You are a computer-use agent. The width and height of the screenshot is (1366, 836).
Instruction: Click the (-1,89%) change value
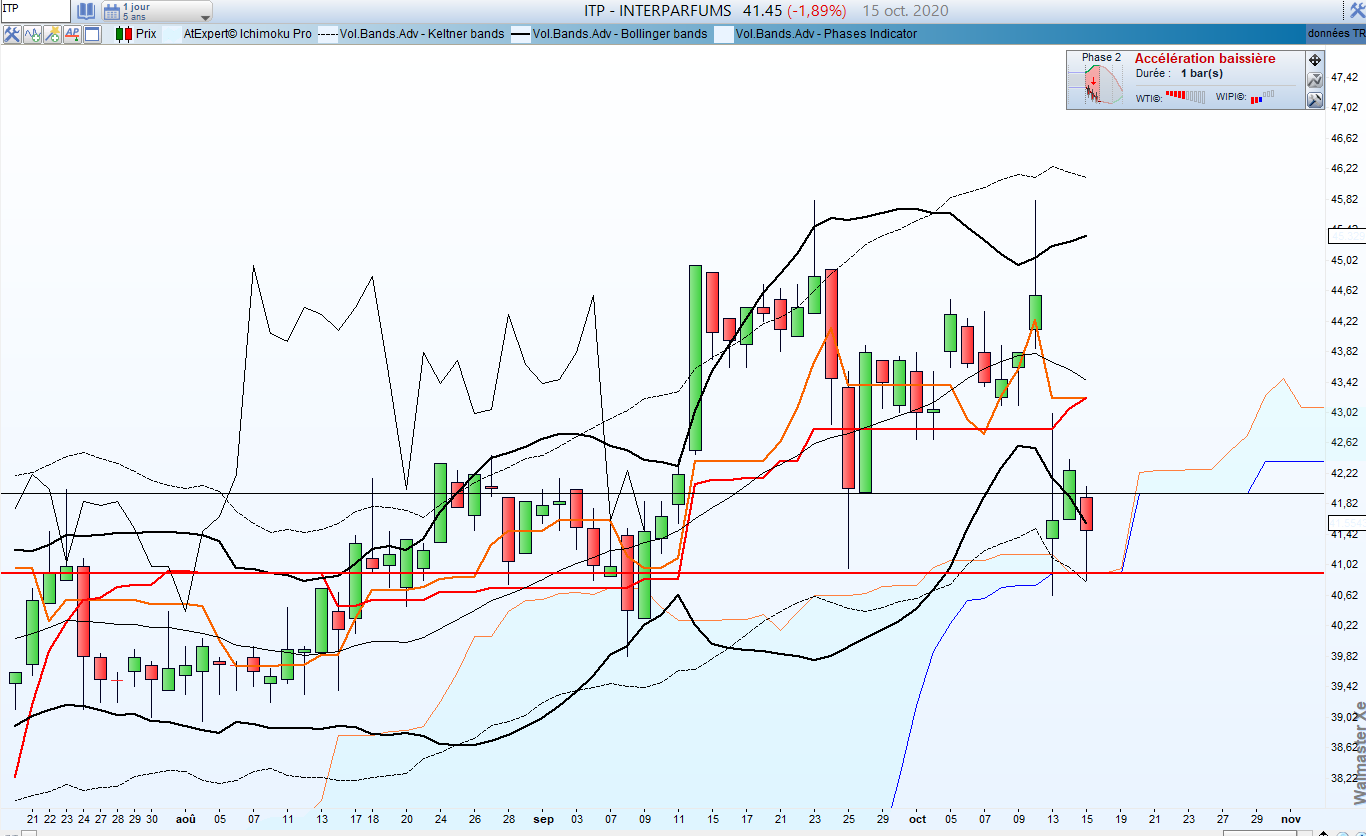tap(816, 11)
